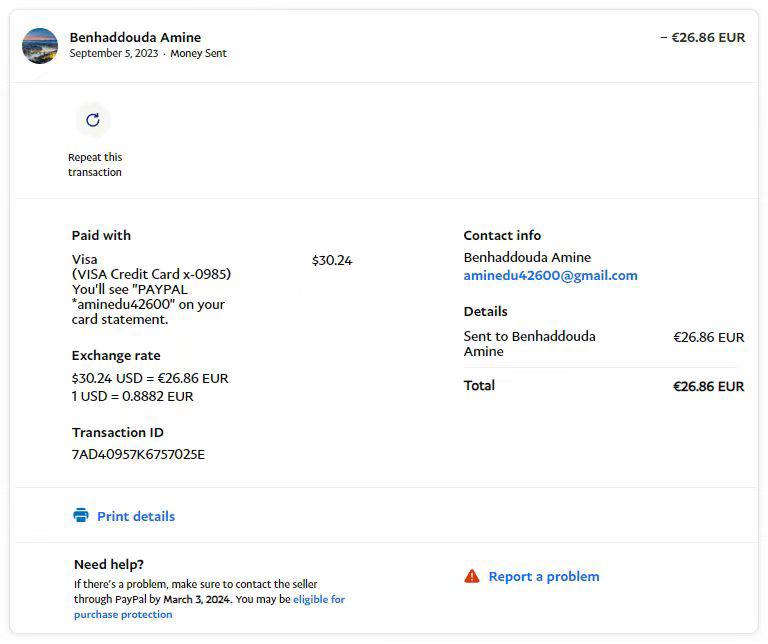768x644 pixels.
Task: Click the − €26.86 EUR header amount
Action: coord(702,37)
